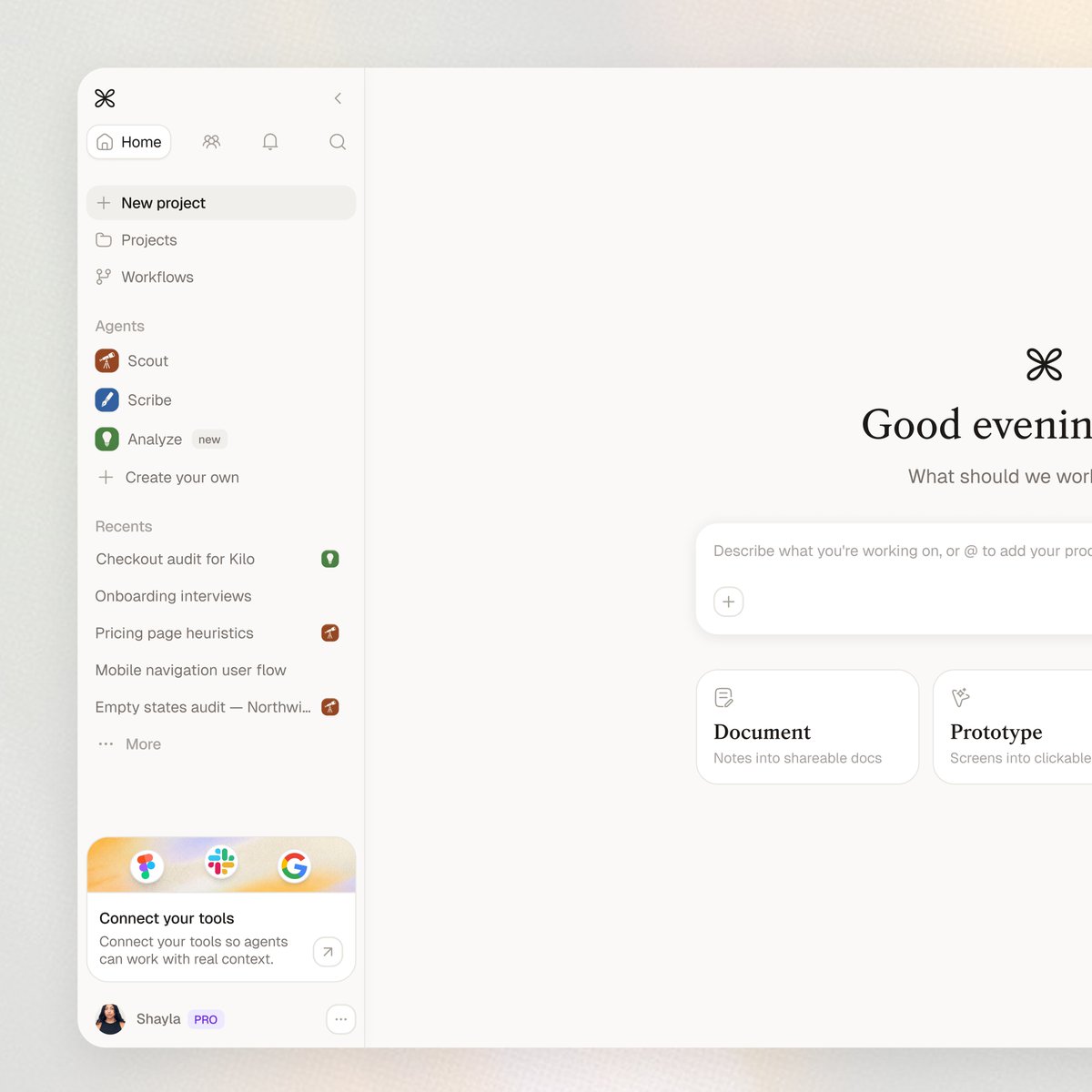This screenshot has width=1092, height=1092.
Task: Open recent "Checkout audit for Kilo"
Action: (221, 559)
